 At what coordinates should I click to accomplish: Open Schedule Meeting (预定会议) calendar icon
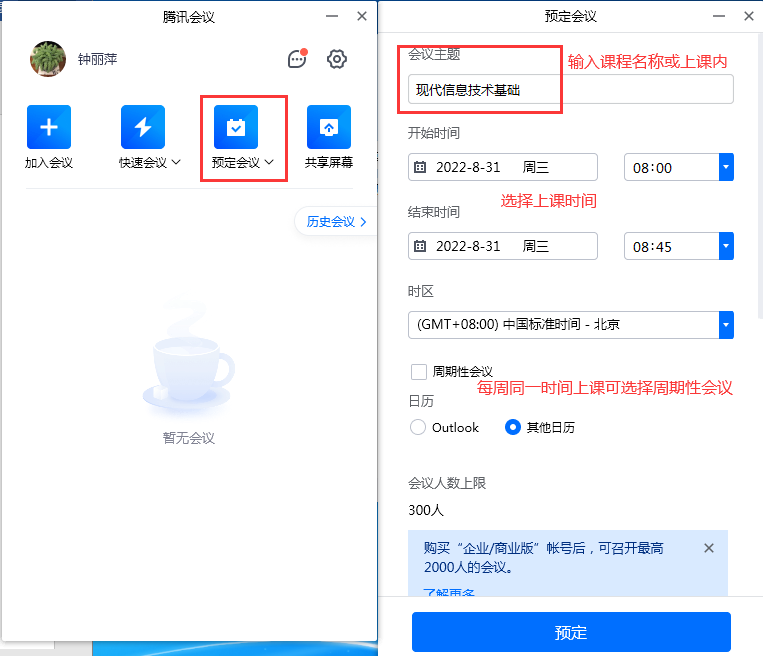[x=236, y=127]
